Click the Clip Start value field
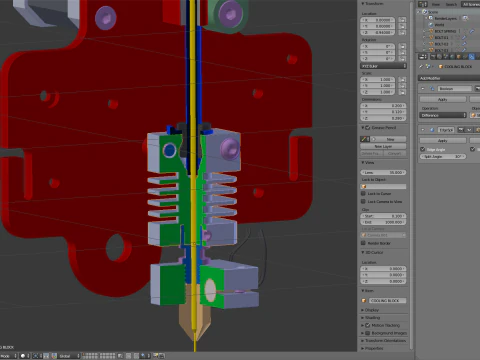This screenshot has height=360, width=480. (x=383, y=216)
